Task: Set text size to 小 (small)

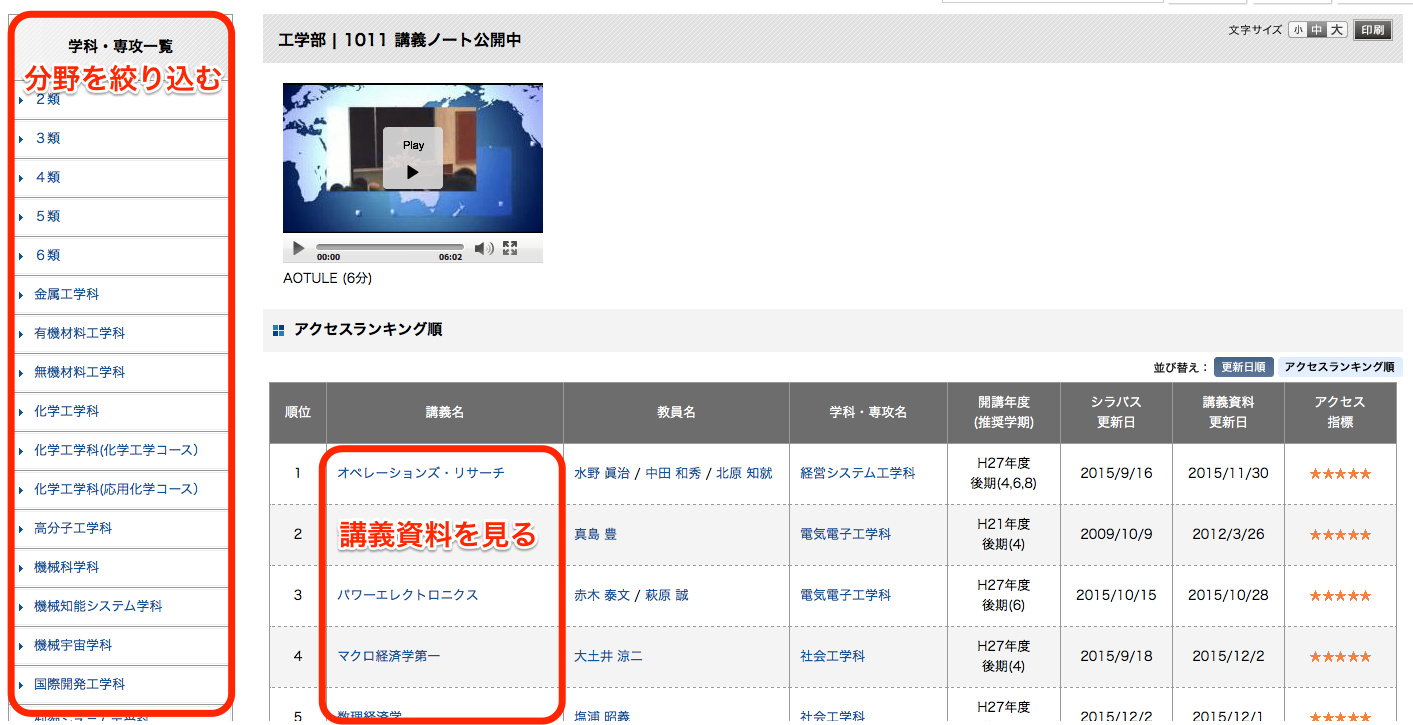Action: click(x=1298, y=30)
